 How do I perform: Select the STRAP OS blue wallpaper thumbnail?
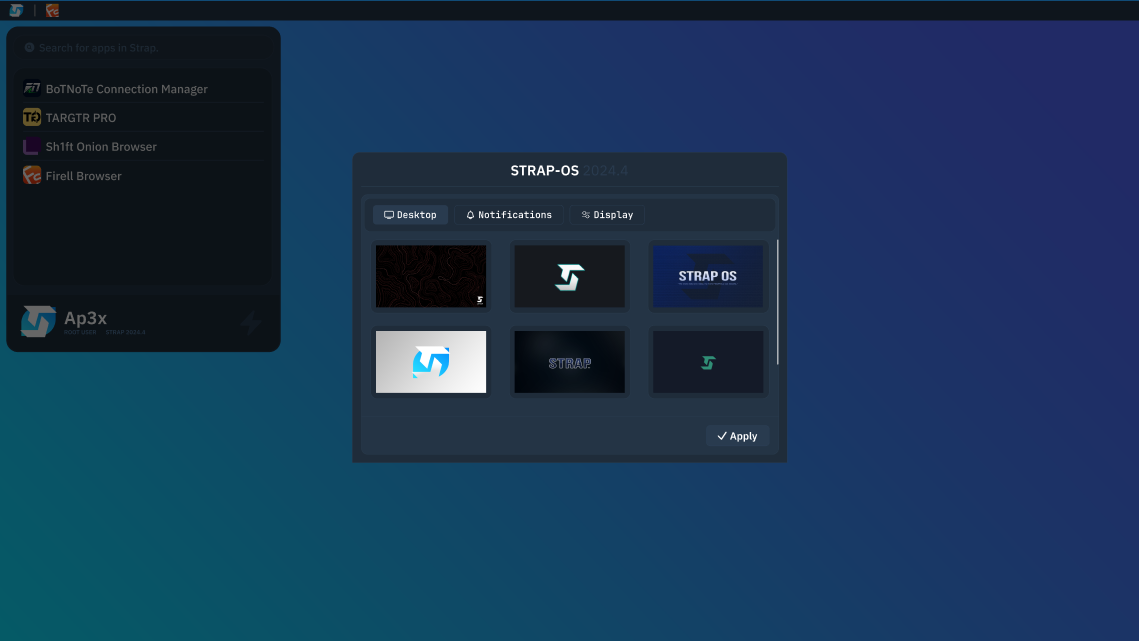pos(707,276)
